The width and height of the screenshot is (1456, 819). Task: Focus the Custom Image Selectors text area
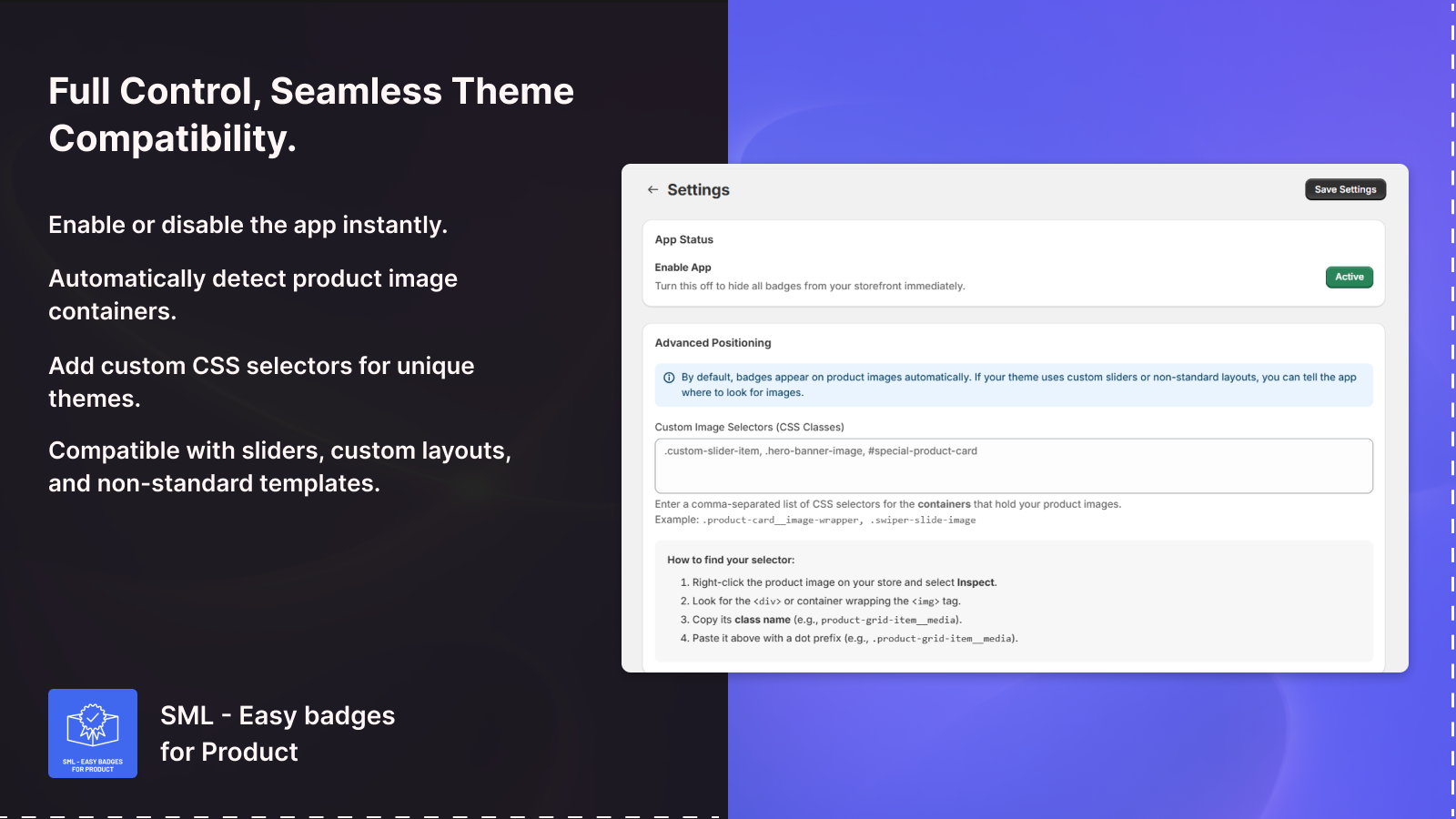[1013, 466]
